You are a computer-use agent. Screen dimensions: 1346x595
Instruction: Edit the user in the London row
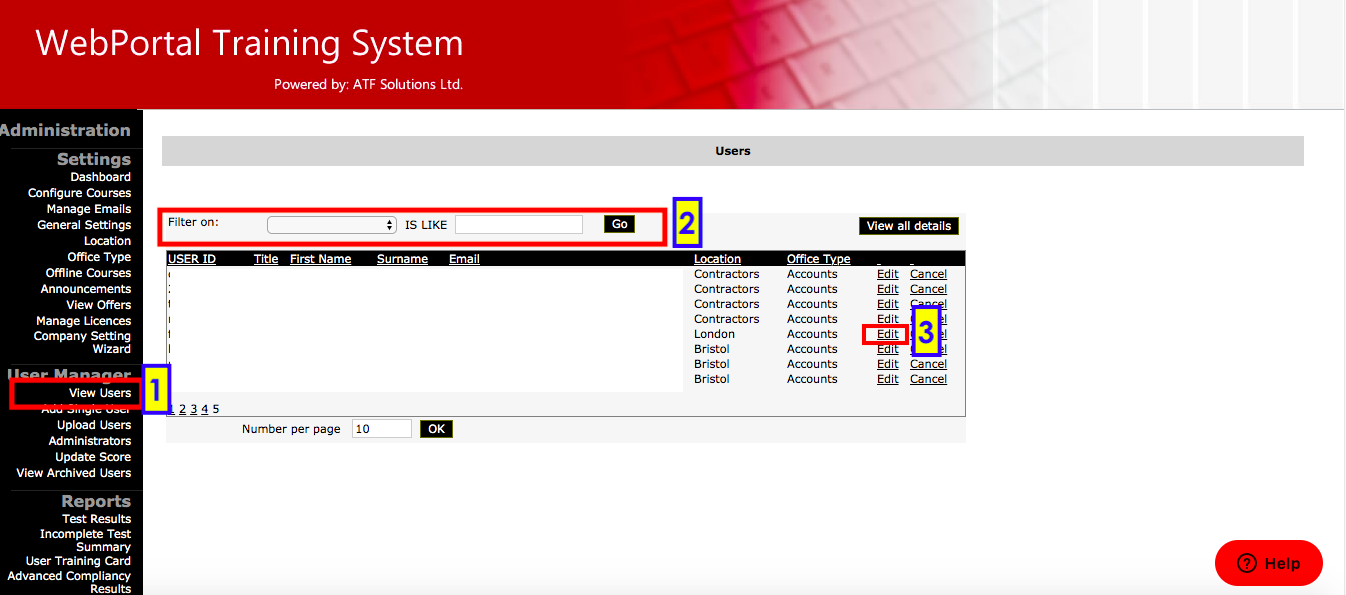[x=887, y=334]
